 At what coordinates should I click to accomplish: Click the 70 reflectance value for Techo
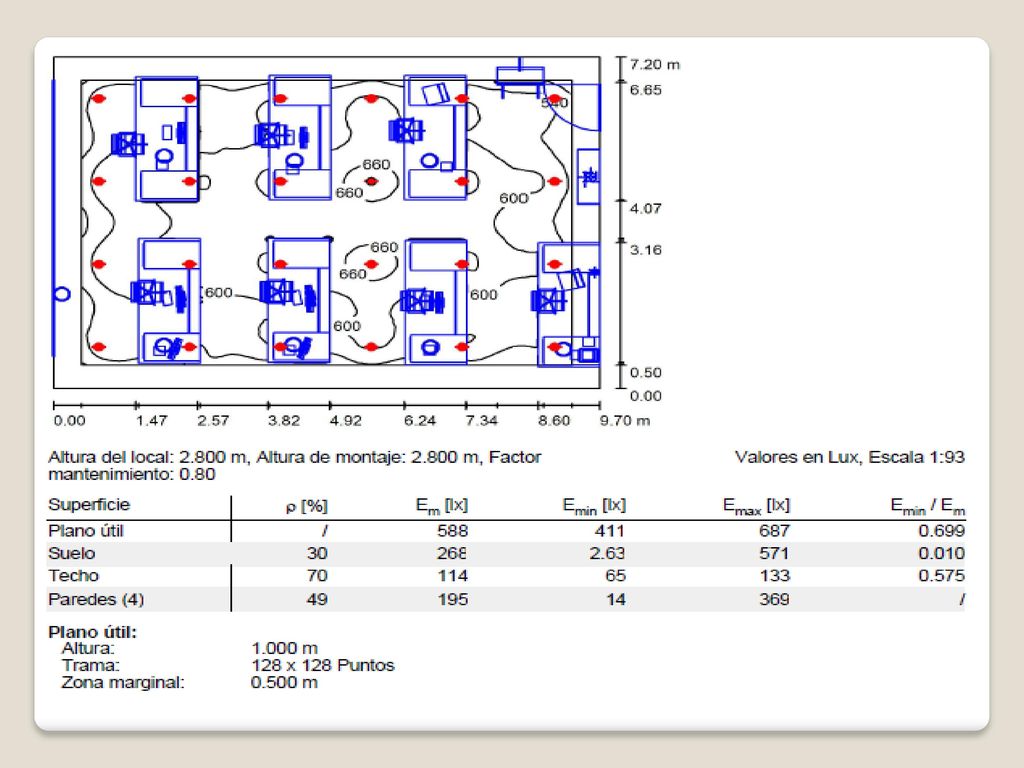tap(317, 575)
